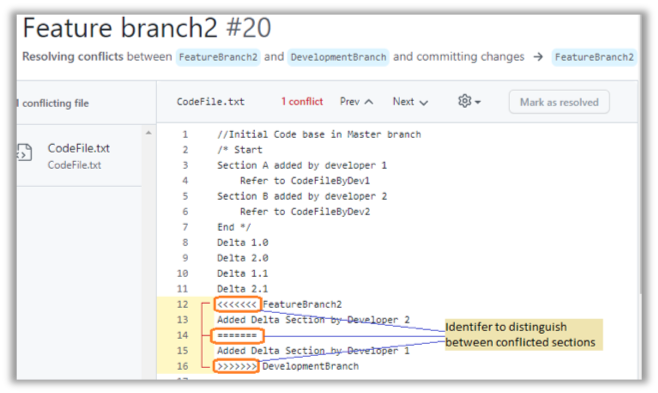Screen dimensions: 658x393
Task: Click the sidebar scroll-up arrow
Action: tap(148, 133)
